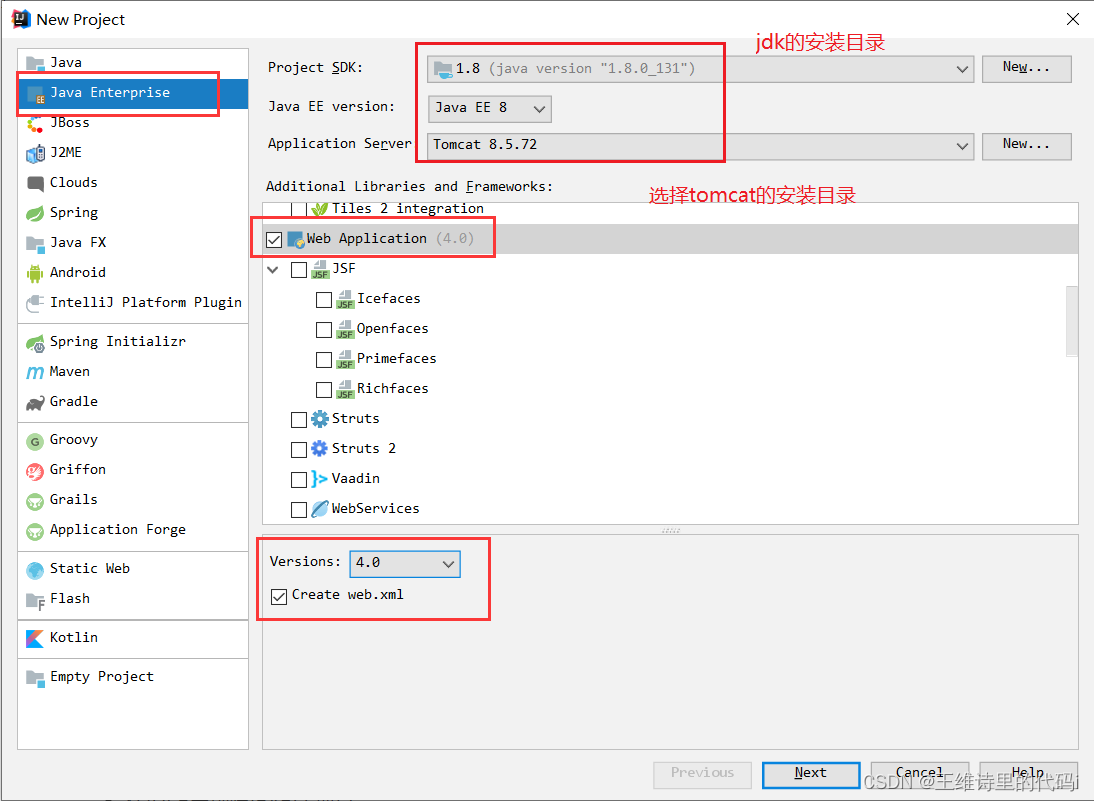Click the Cancel button
The height and width of the screenshot is (801, 1094).
tap(920, 774)
